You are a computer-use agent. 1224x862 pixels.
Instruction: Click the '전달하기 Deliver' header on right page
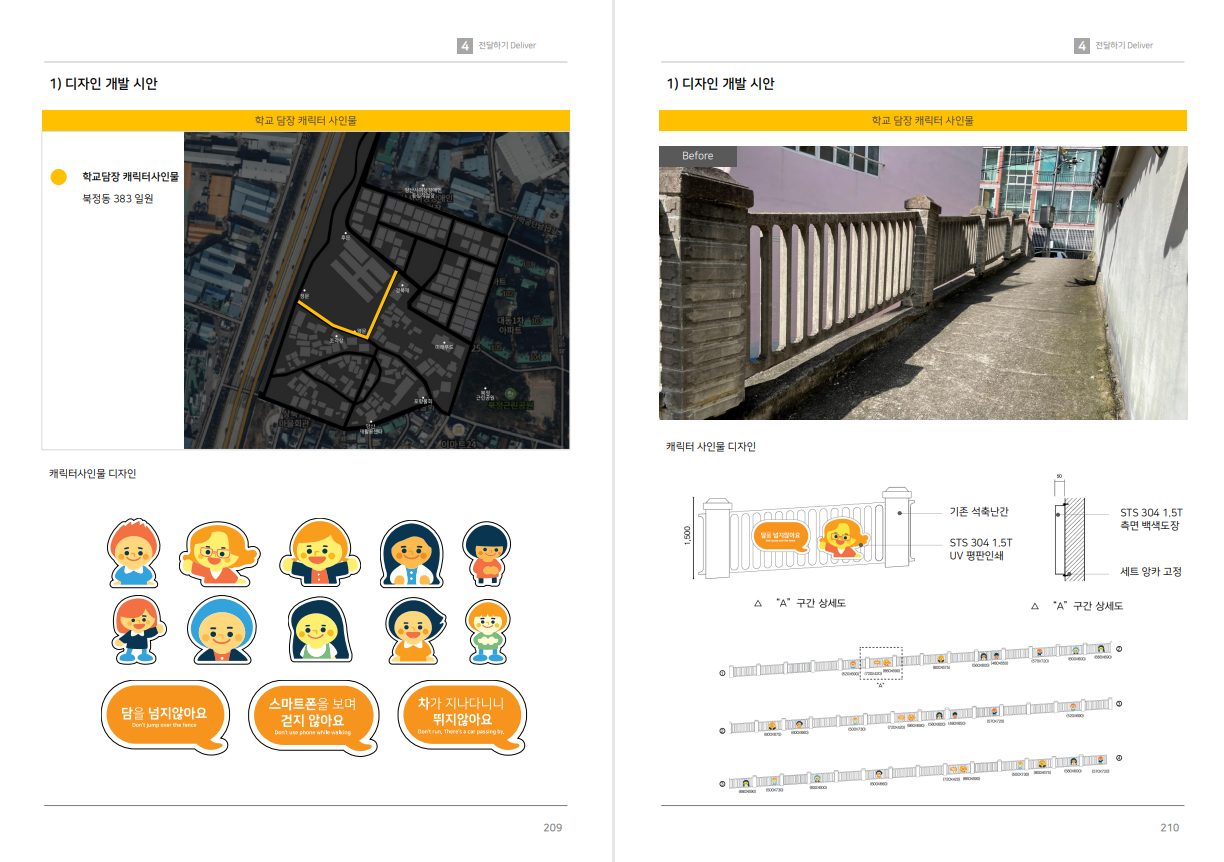tap(1123, 46)
